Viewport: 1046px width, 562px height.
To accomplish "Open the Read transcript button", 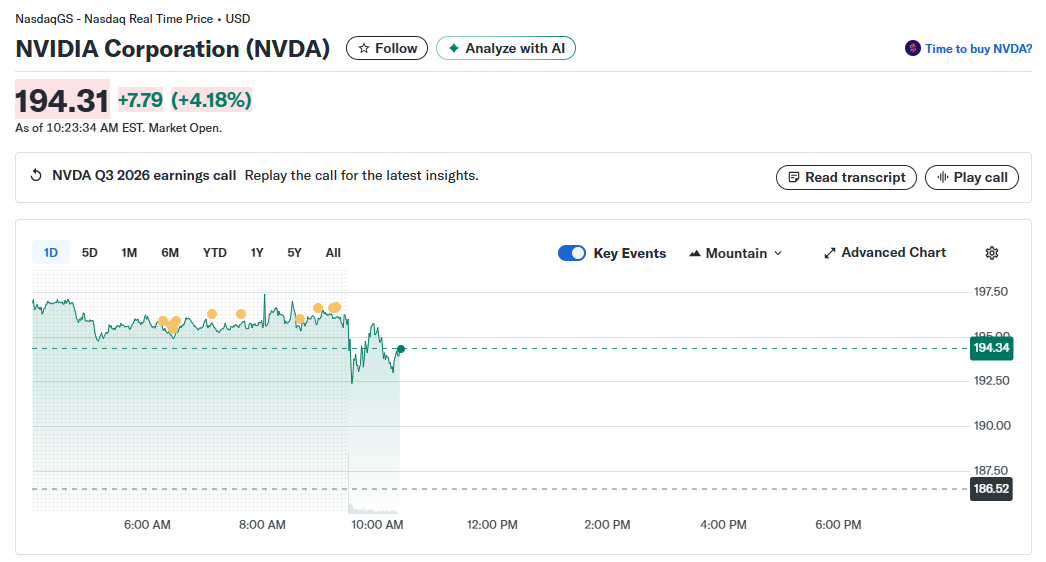I will coord(846,178).
